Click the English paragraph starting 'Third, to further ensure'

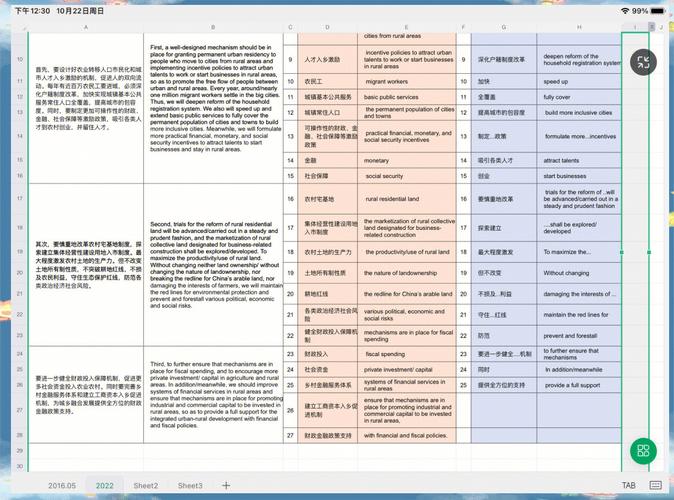point(214,395)
